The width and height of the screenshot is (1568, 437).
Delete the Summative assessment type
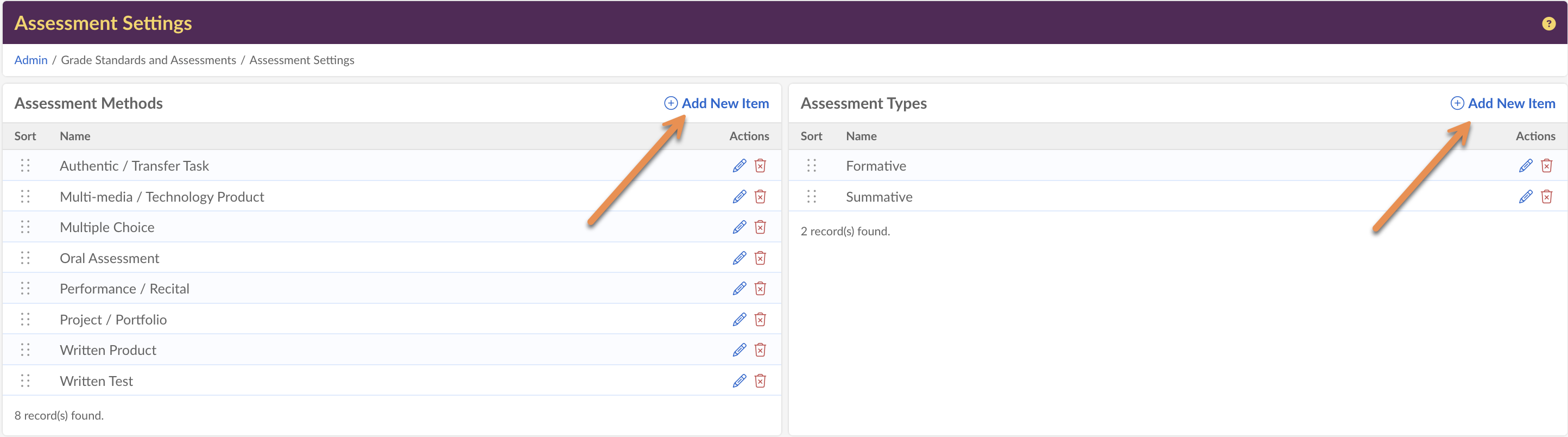point(1547,197)
